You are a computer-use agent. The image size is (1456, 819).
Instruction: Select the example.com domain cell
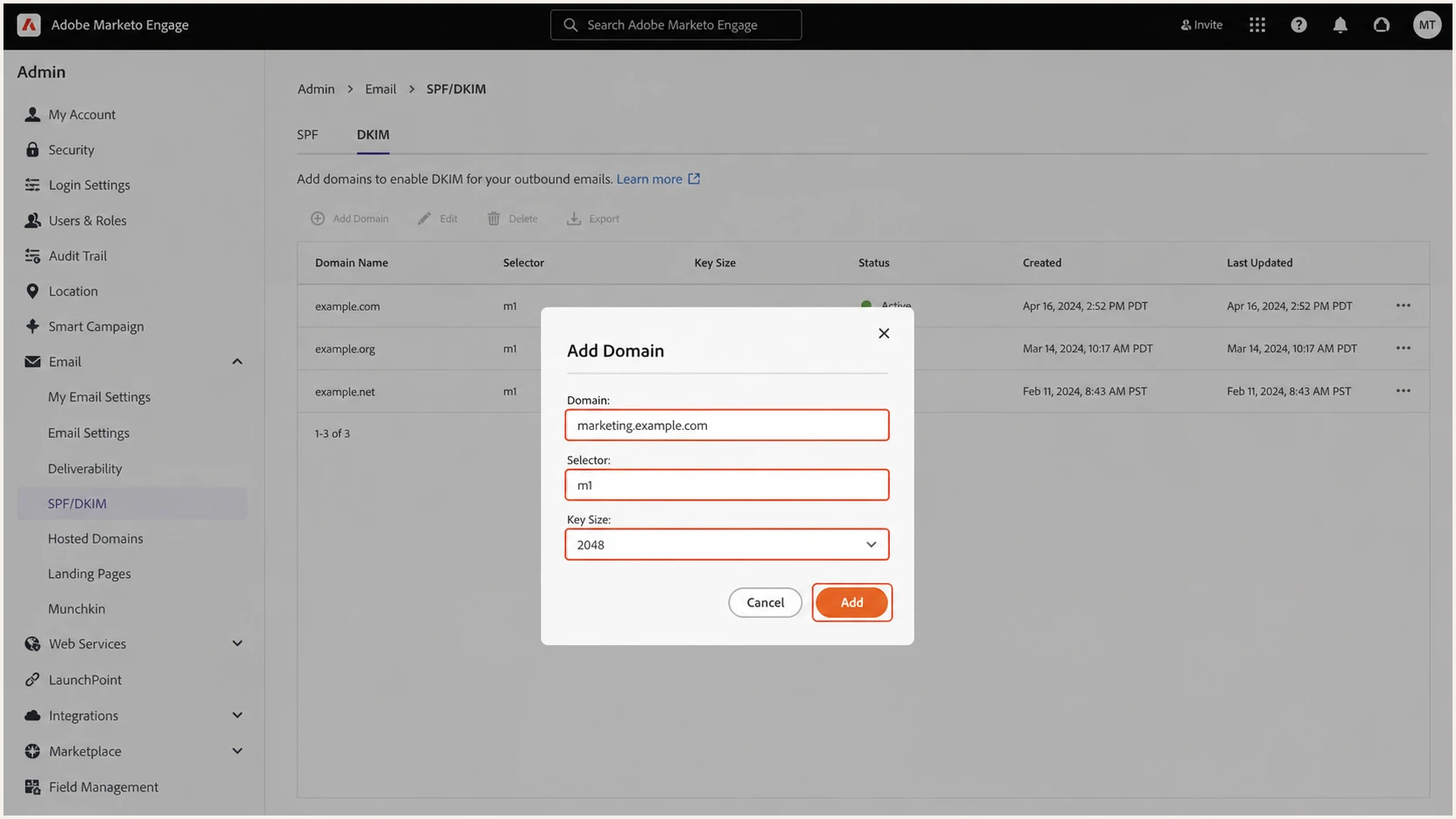pyautogui.click(x=347, y=306)
